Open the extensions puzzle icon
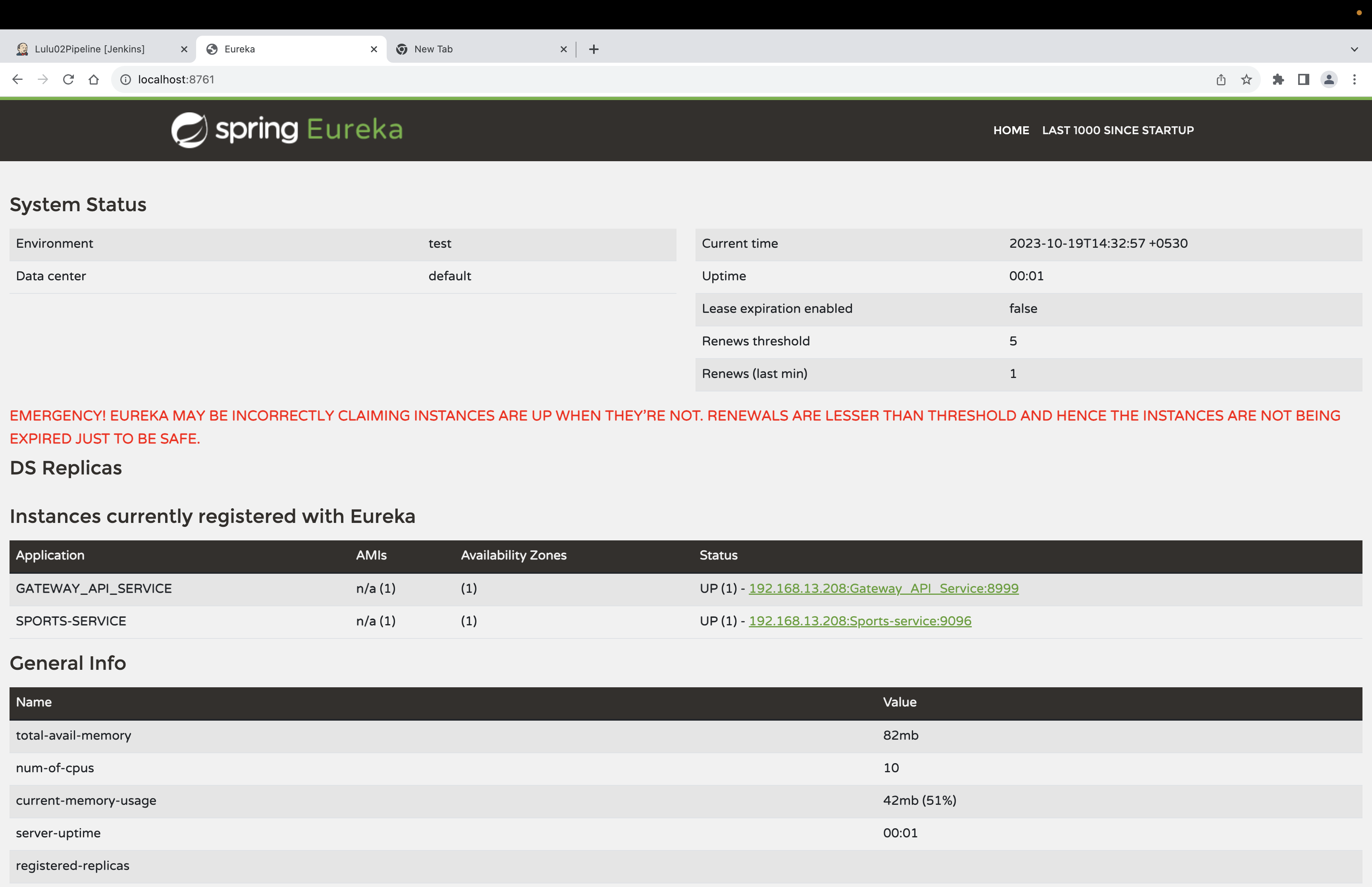 point(1278,79)
